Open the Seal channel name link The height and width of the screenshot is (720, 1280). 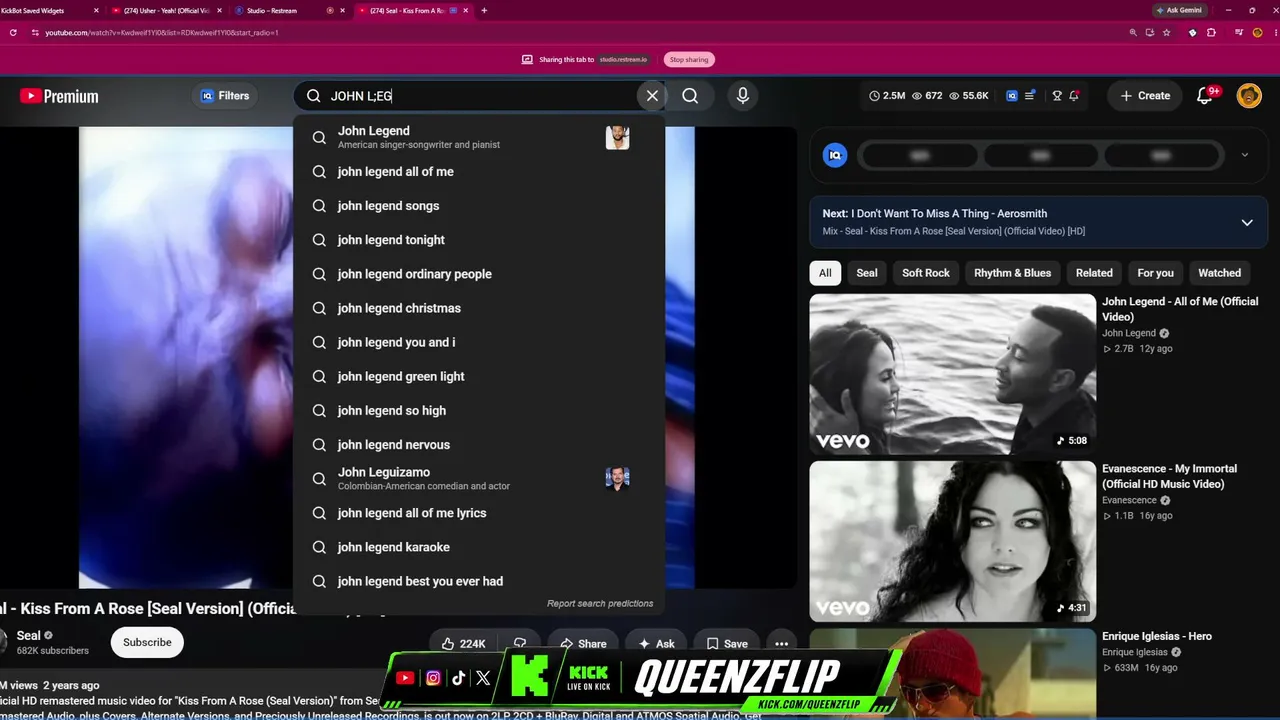click(28, 635)
